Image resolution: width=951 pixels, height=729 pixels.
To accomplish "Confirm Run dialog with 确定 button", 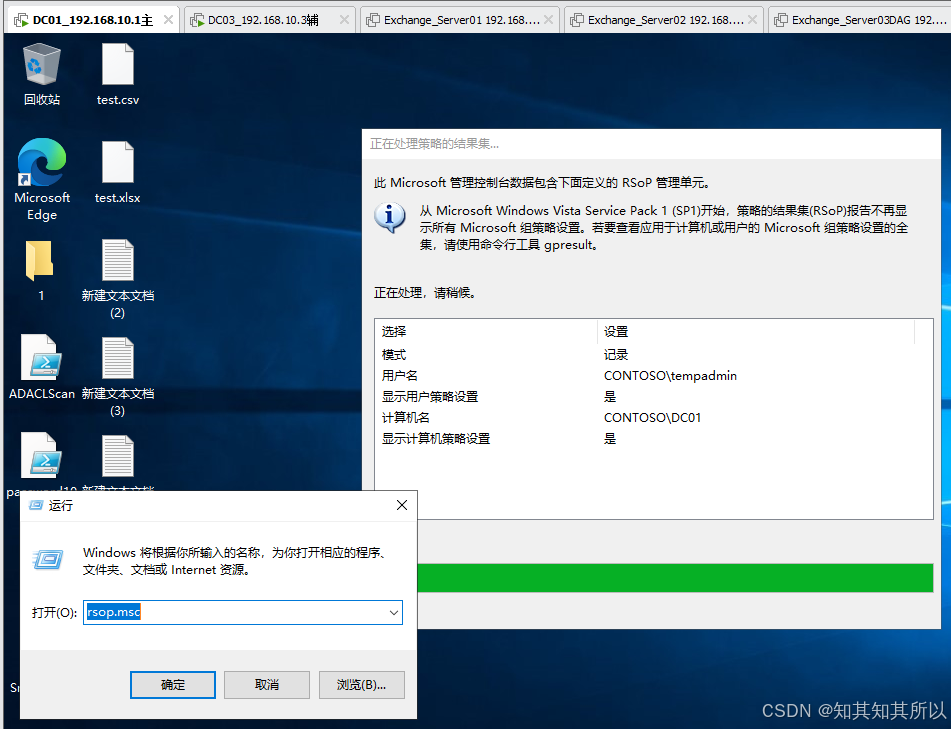I will (173, 685).
